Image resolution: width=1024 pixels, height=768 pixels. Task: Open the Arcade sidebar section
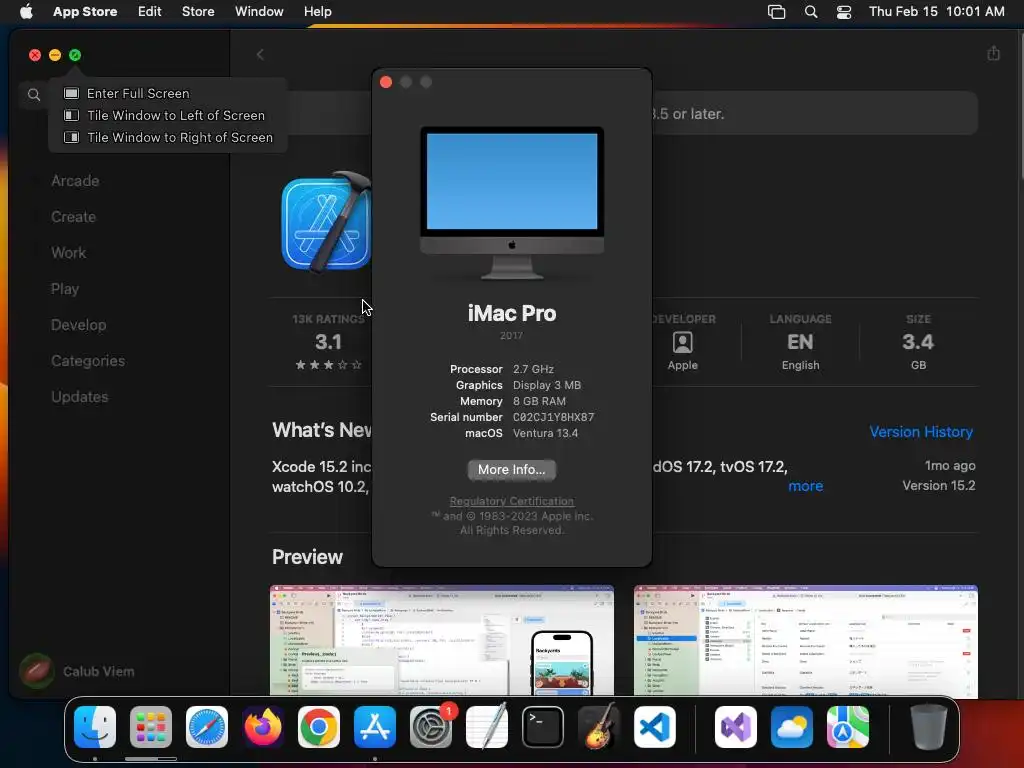click(75, 181)
